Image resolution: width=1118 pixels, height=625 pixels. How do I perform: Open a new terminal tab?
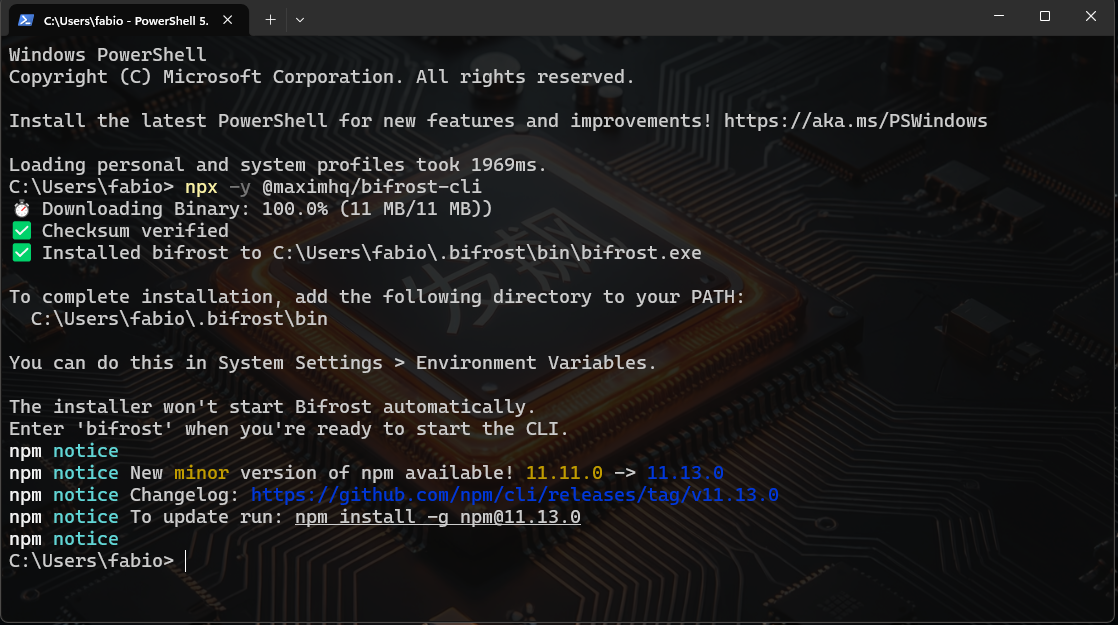(x=270, y=20)
